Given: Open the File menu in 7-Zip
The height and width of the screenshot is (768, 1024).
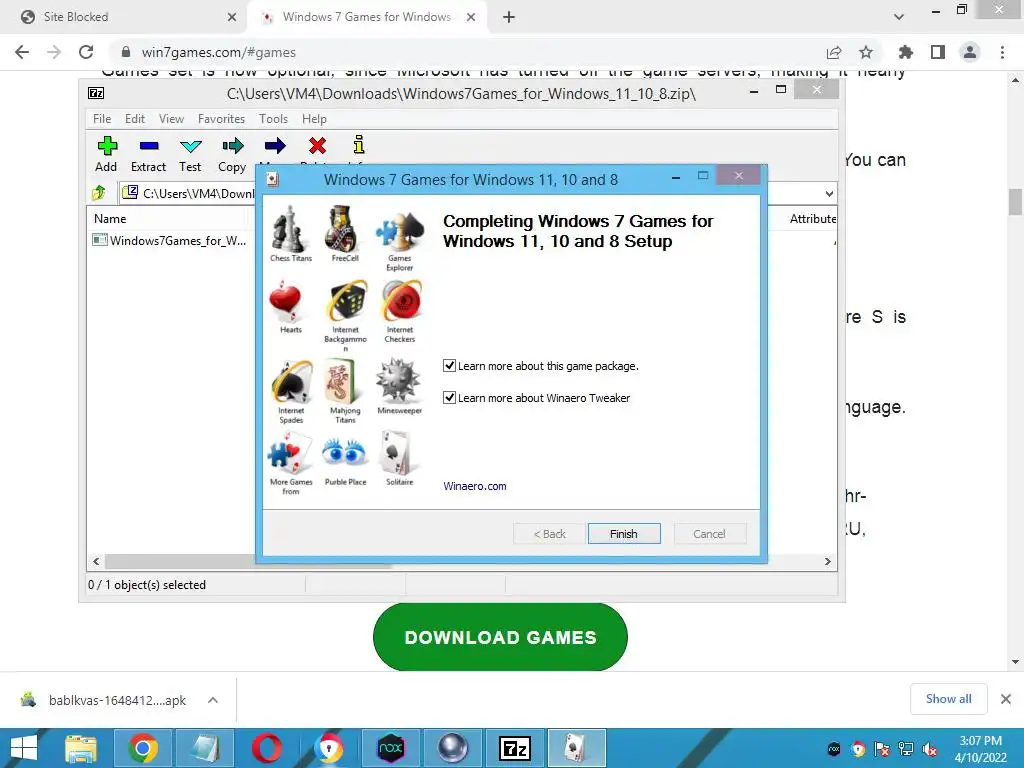Looking at the screenshot, I should [102, 119].
